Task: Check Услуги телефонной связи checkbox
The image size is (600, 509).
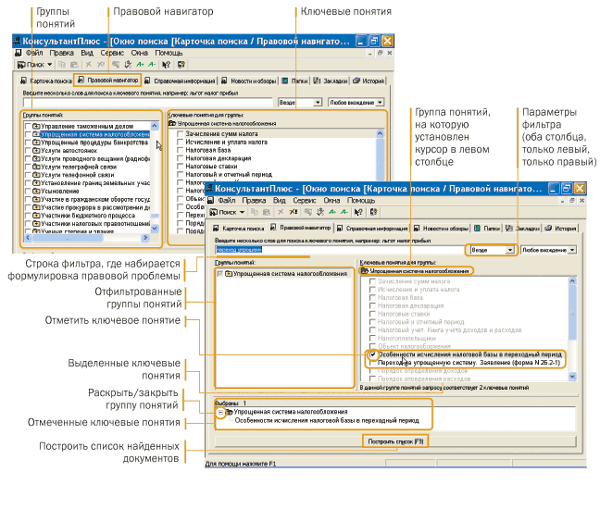Action: tap(28, 175)
